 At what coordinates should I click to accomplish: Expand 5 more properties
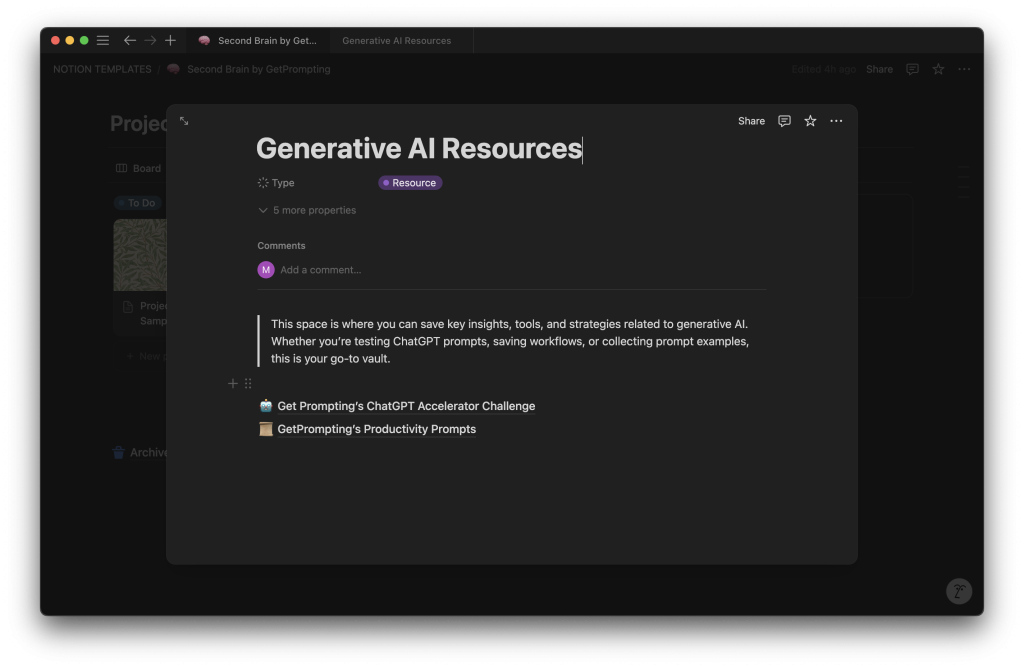click(307, 210)
